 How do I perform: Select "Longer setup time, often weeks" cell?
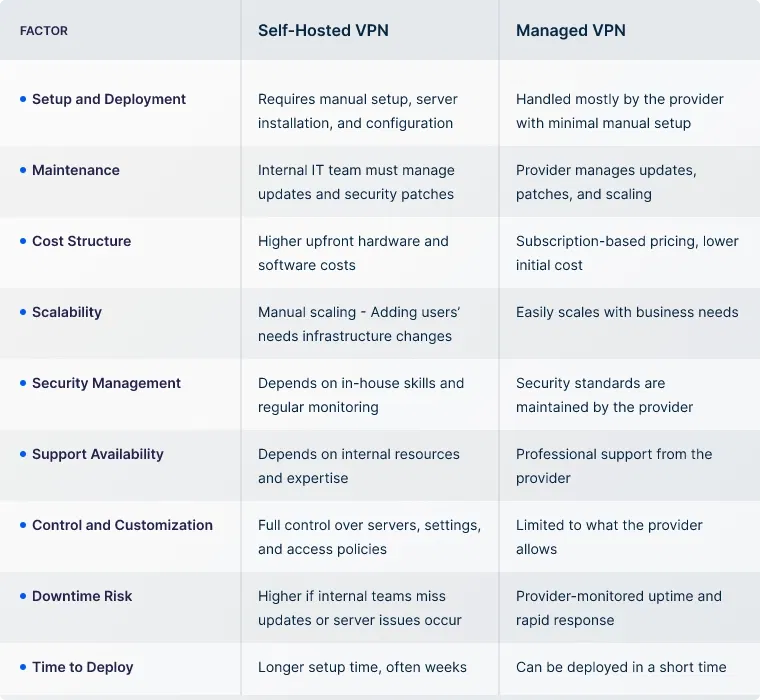362,667
